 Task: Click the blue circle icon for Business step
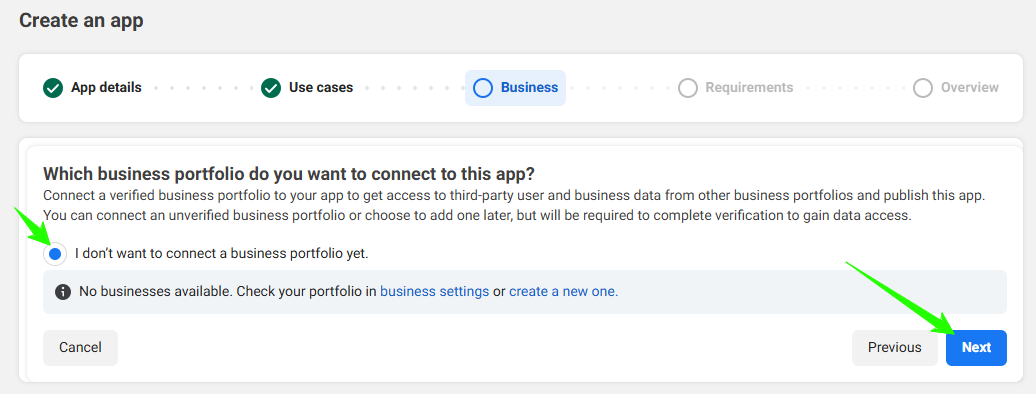pos(483,88)
